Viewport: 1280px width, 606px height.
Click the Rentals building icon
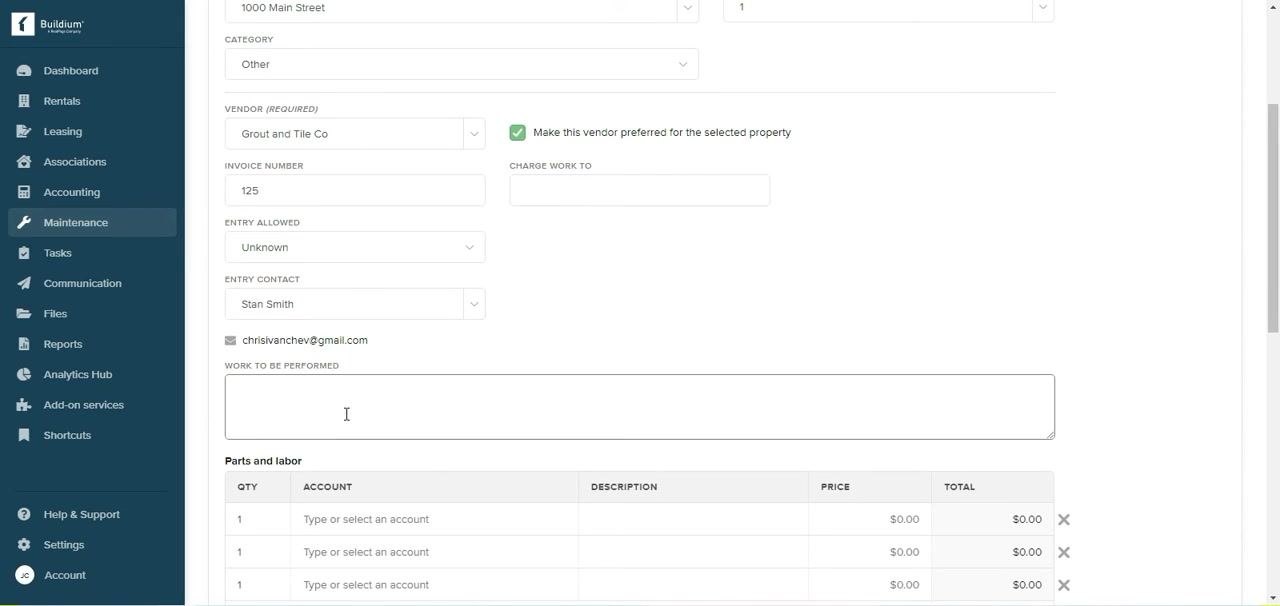(24, 101)
